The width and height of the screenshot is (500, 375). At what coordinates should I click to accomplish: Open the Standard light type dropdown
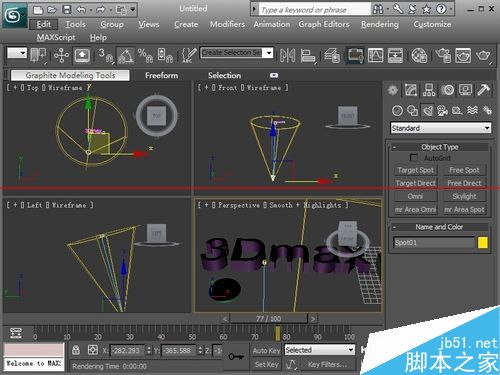[441, 128]
